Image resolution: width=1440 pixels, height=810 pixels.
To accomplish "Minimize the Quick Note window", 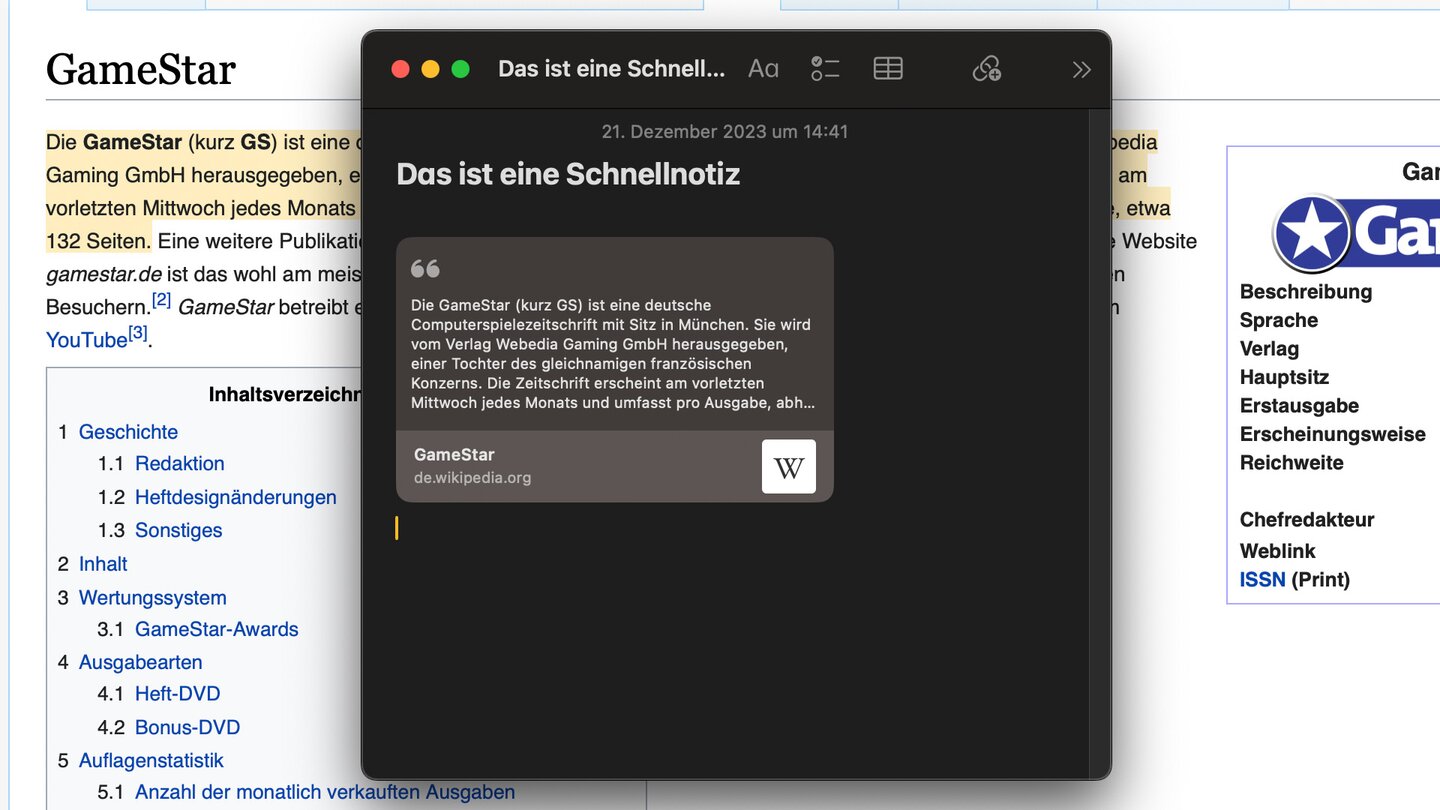I will tap(430, 69).
